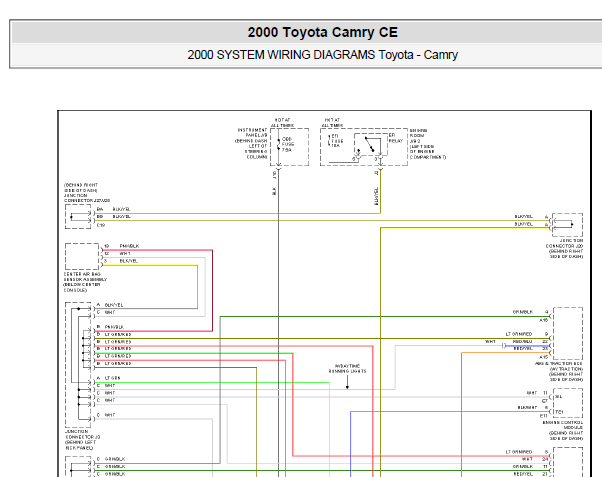
Task: Click the CENTER AIR BAG SENSOR ASSEMBLY label
Action: point(85,282)
